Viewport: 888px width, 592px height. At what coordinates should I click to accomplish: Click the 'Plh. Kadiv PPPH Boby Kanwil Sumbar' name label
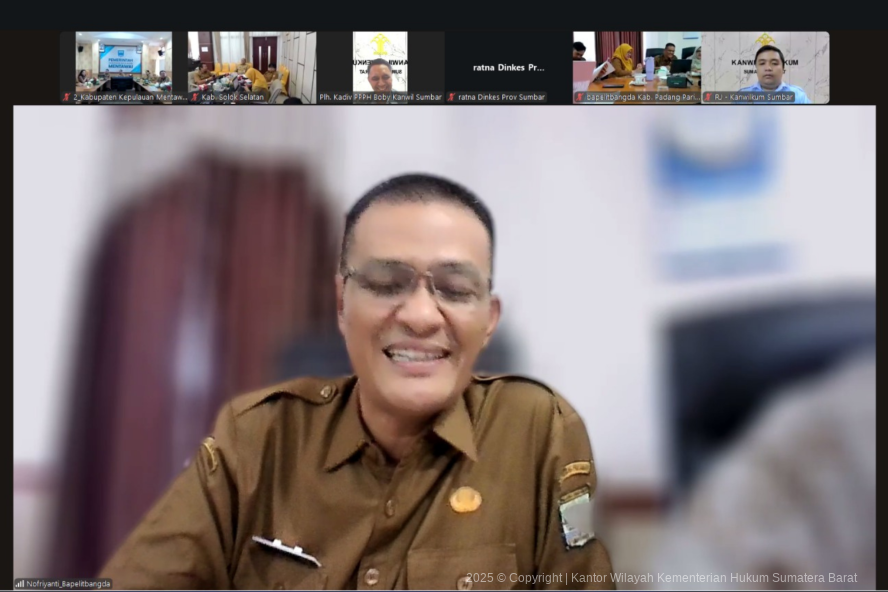tap(381, 98)
